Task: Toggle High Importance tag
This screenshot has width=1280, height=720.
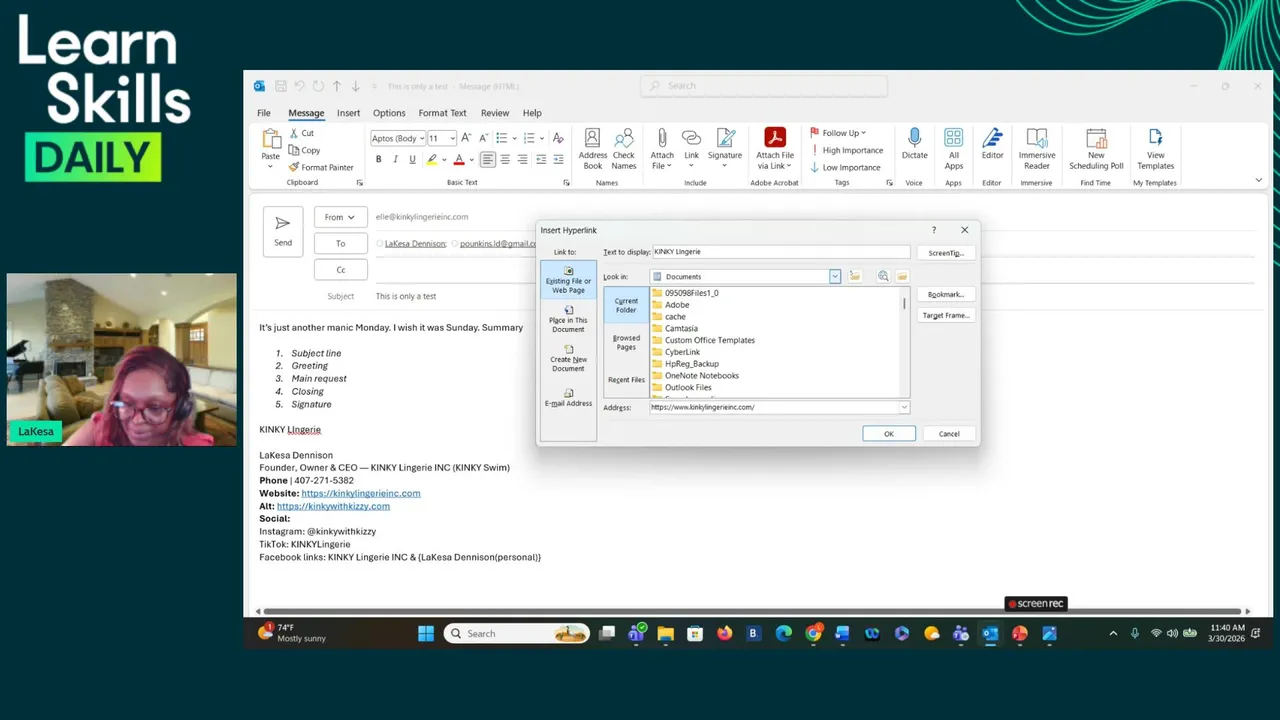Action: pyautogui.click(x=846, y=150)
